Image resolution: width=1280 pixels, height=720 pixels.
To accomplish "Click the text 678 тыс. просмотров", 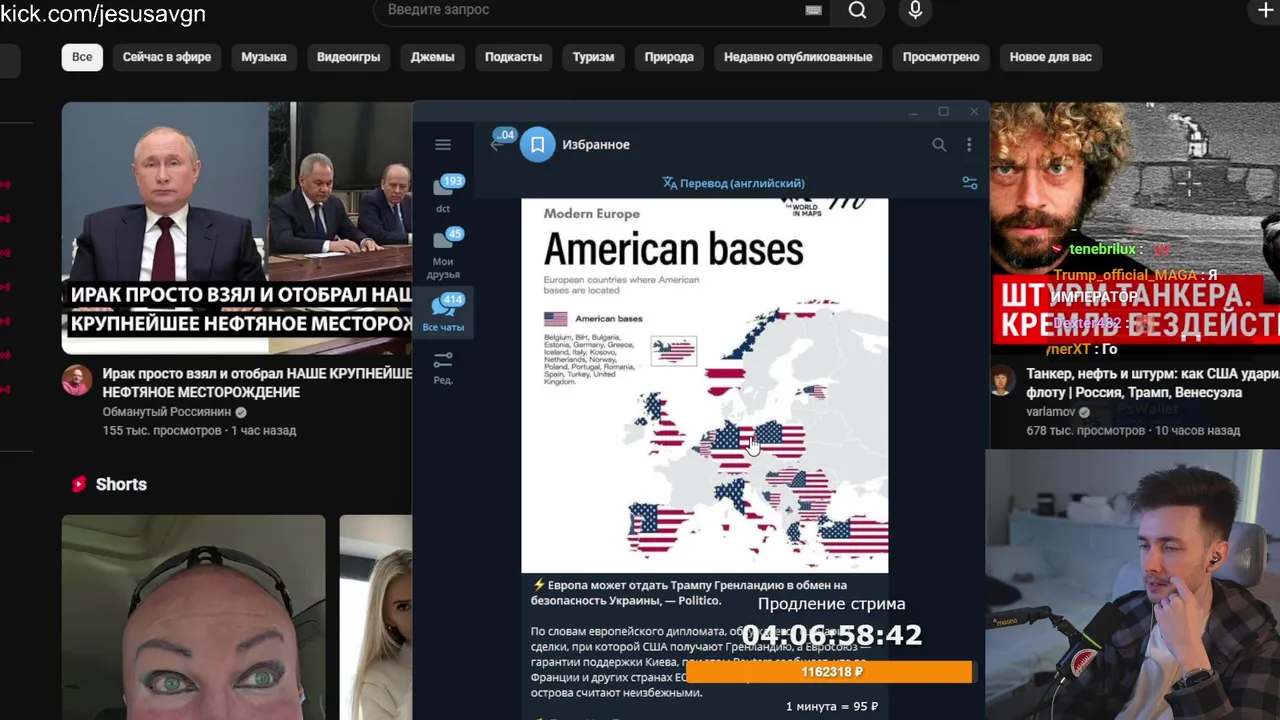I will coord(1085,431).
